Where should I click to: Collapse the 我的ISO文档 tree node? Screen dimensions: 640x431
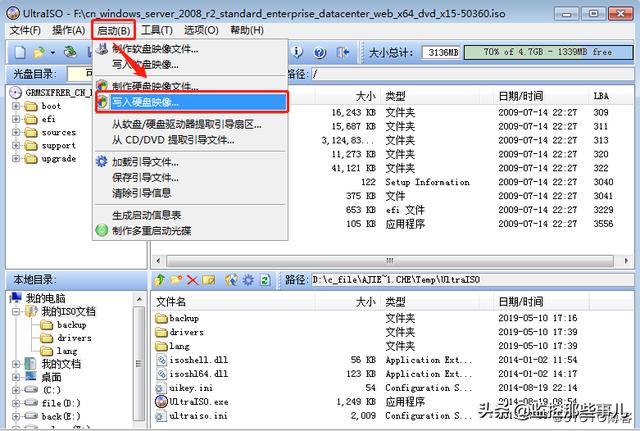(16, 312)
